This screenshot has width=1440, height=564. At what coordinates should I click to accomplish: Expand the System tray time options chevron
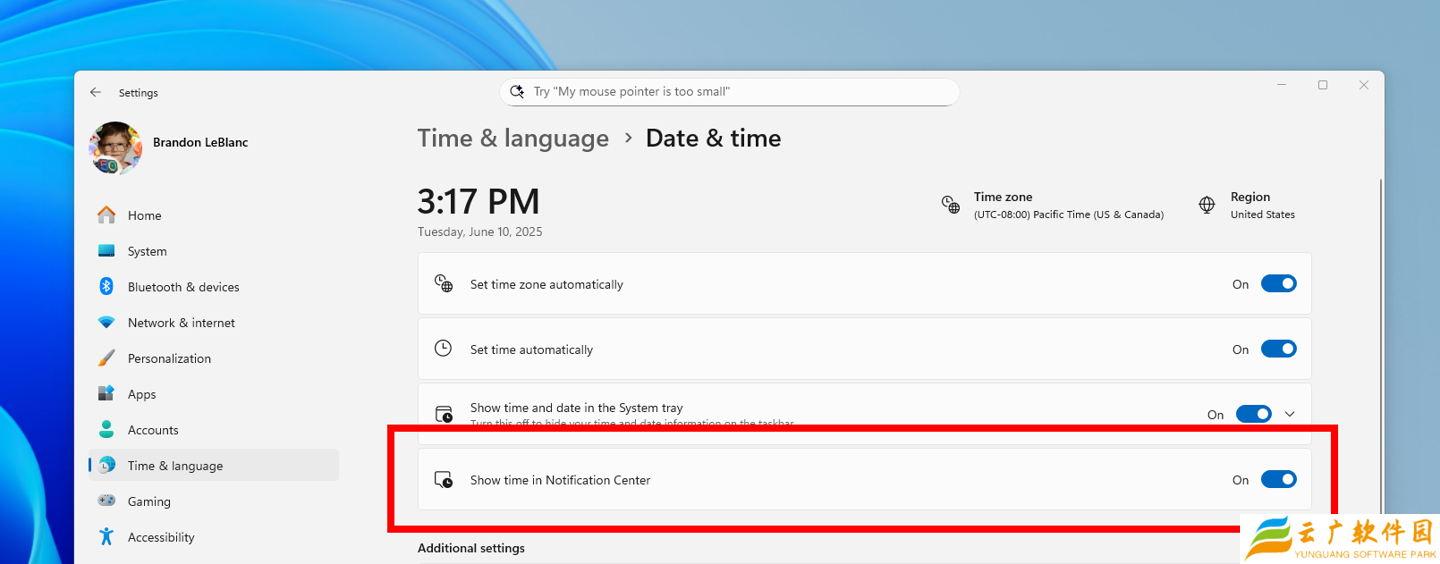[x=1289, y=414]
